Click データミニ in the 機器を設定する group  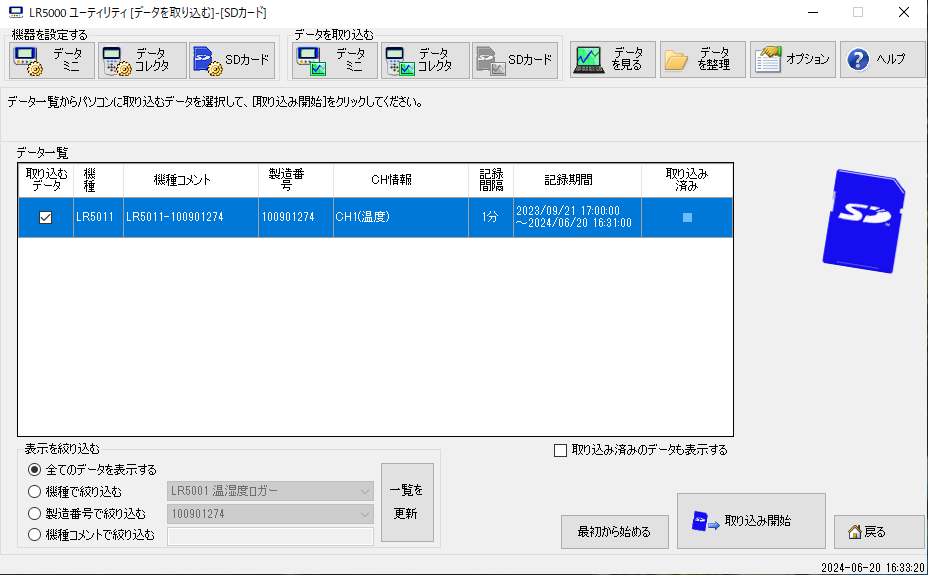[x=52, y=60]
